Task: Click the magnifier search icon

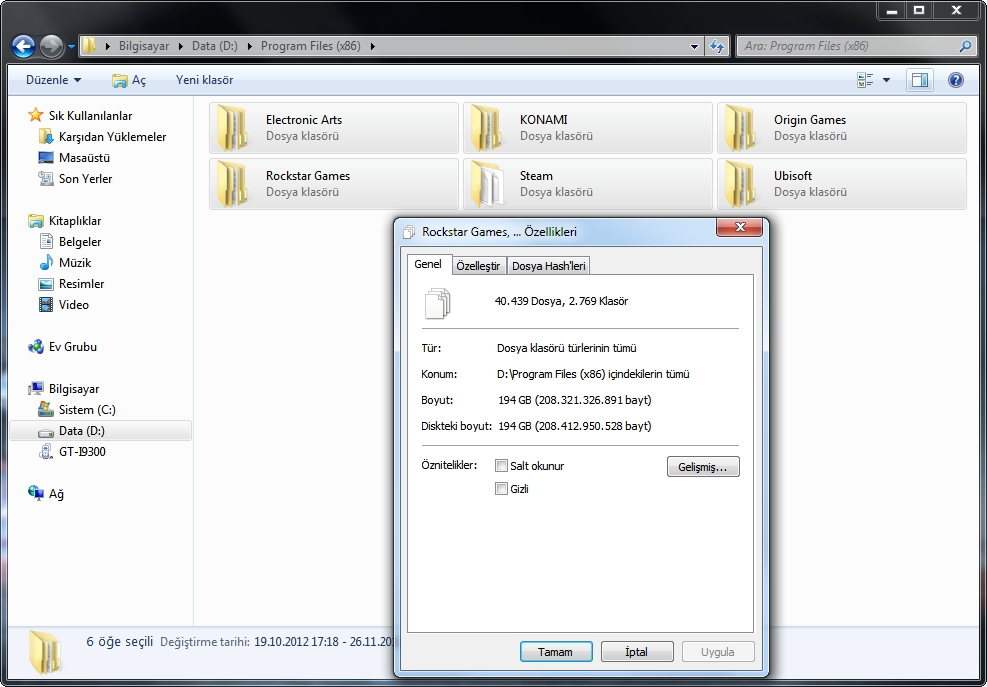Action: tap(965, 46)
